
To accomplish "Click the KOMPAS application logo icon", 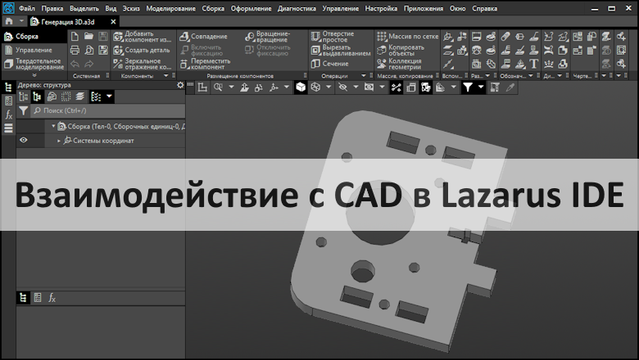I will (9, 8).
